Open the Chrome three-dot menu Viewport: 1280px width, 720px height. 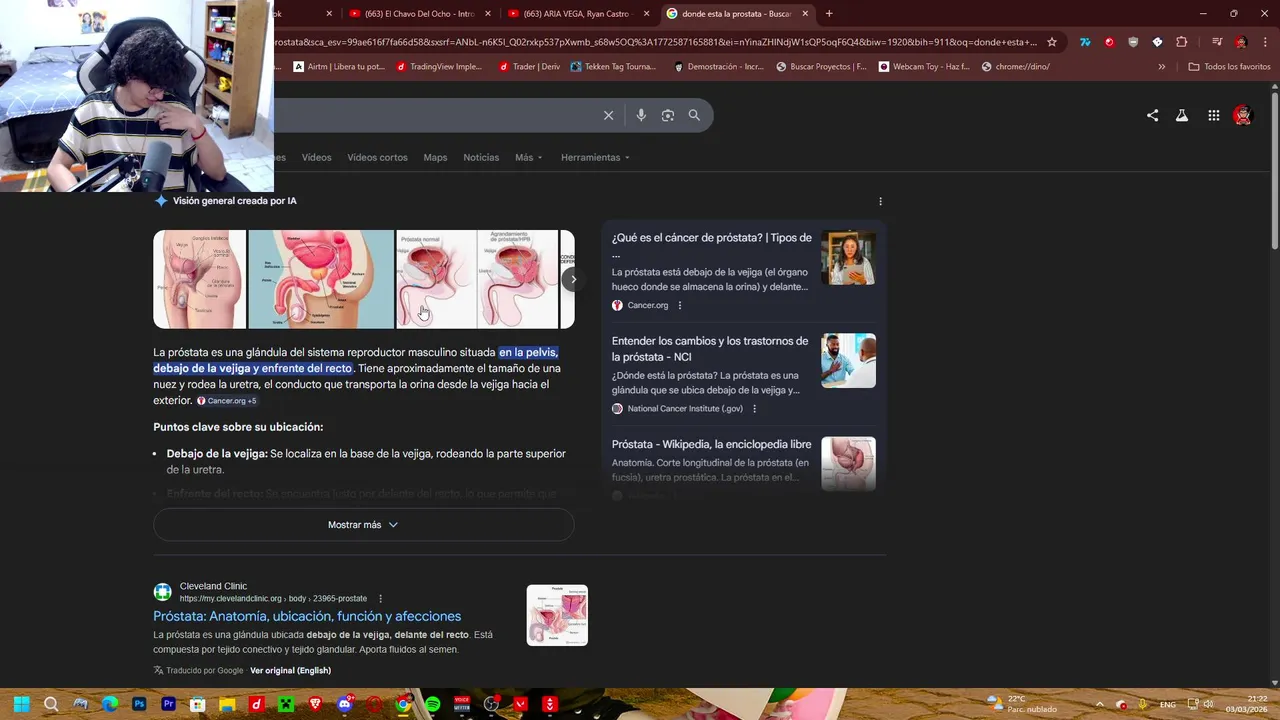click(1265, 42)
